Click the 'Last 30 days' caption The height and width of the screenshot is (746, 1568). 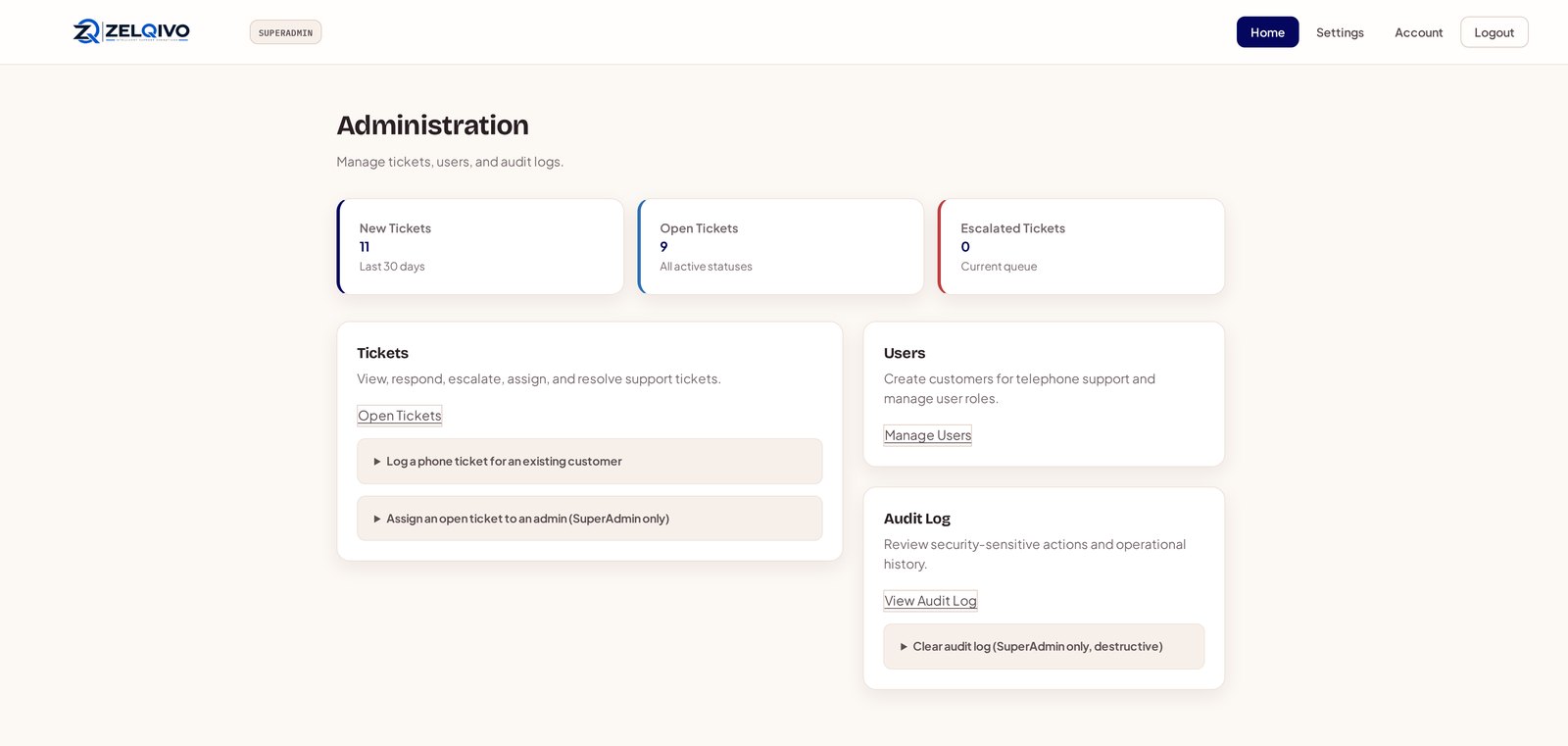click(392, 267)
